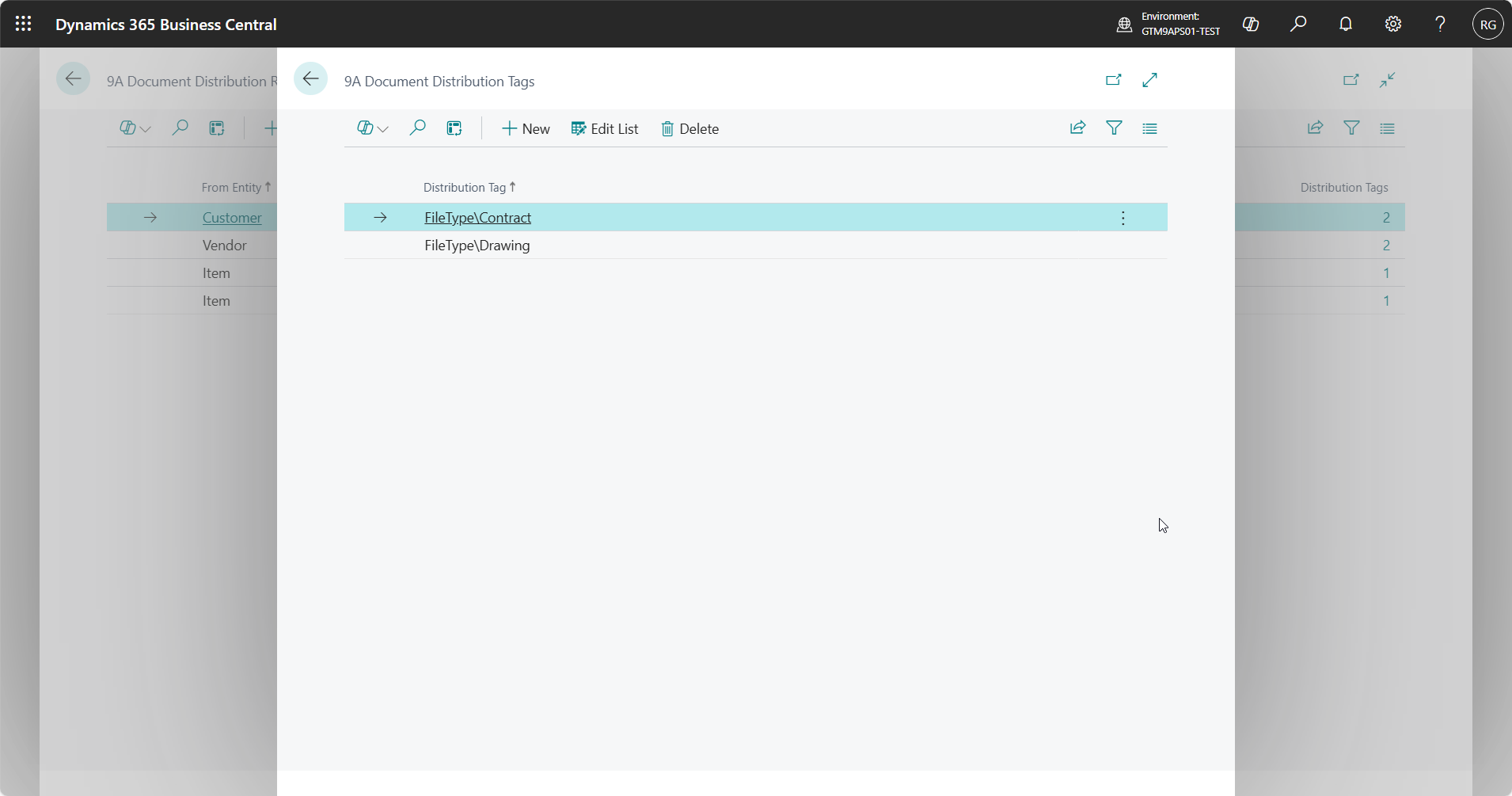Open the list layout view options
Screen dimensions: 1512x796
[x=1149, y=128]
